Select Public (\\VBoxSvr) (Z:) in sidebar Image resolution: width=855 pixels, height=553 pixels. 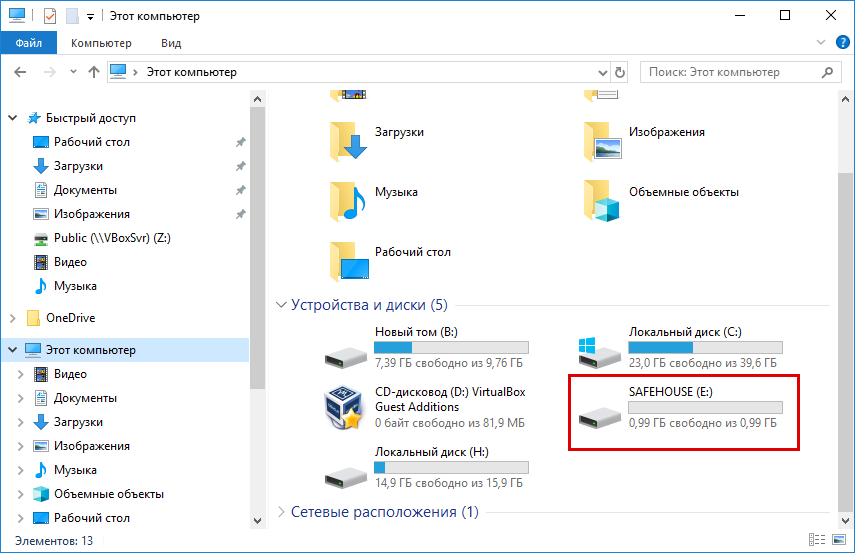116,238
